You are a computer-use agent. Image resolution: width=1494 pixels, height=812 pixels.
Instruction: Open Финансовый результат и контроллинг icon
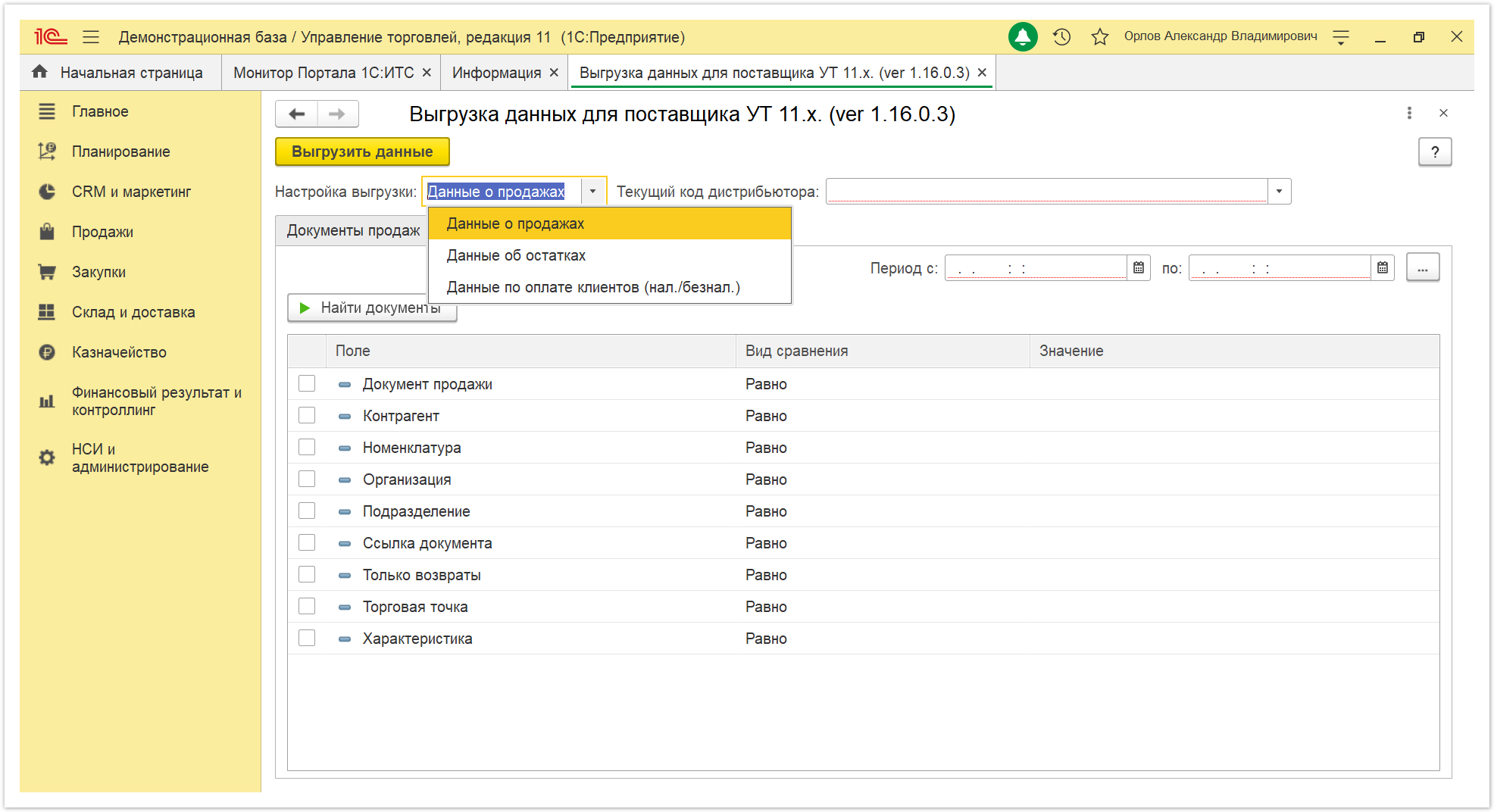point(47,401)
